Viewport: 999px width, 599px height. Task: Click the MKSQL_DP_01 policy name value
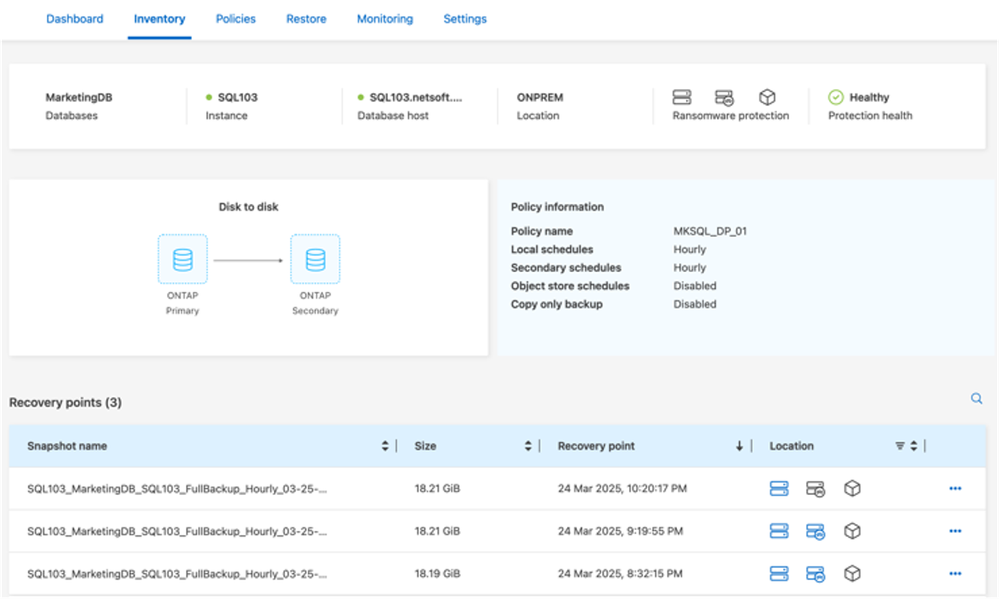(x=710, y=231)
